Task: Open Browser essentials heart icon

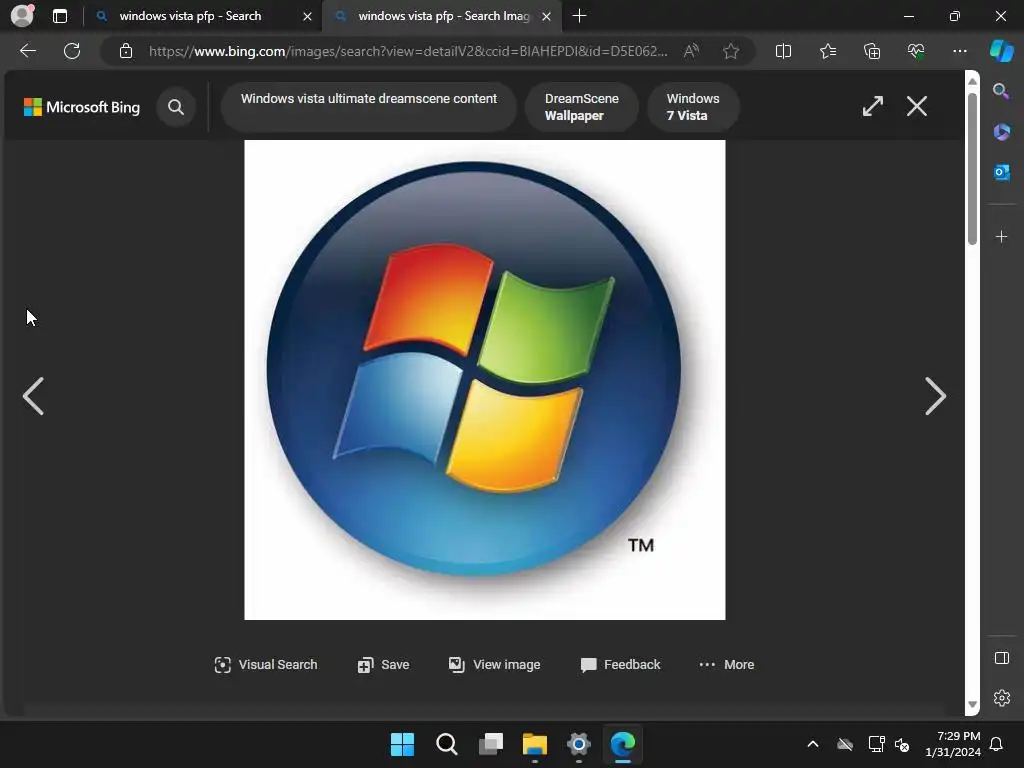Action: [916, 51]
